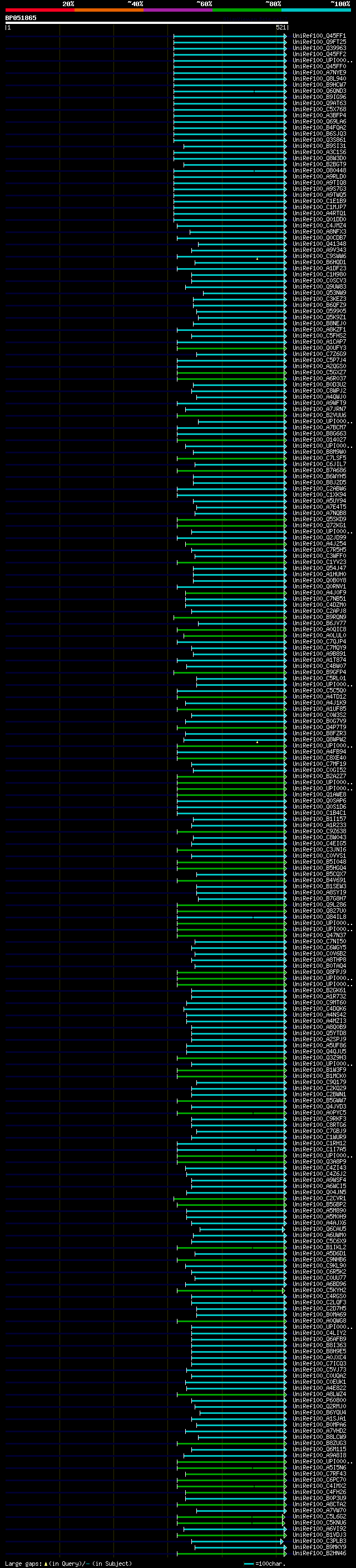Screen dimensions: 356x1568
Task: Open hit UniRef100_Q45FF2
Action: pos(319,54)
